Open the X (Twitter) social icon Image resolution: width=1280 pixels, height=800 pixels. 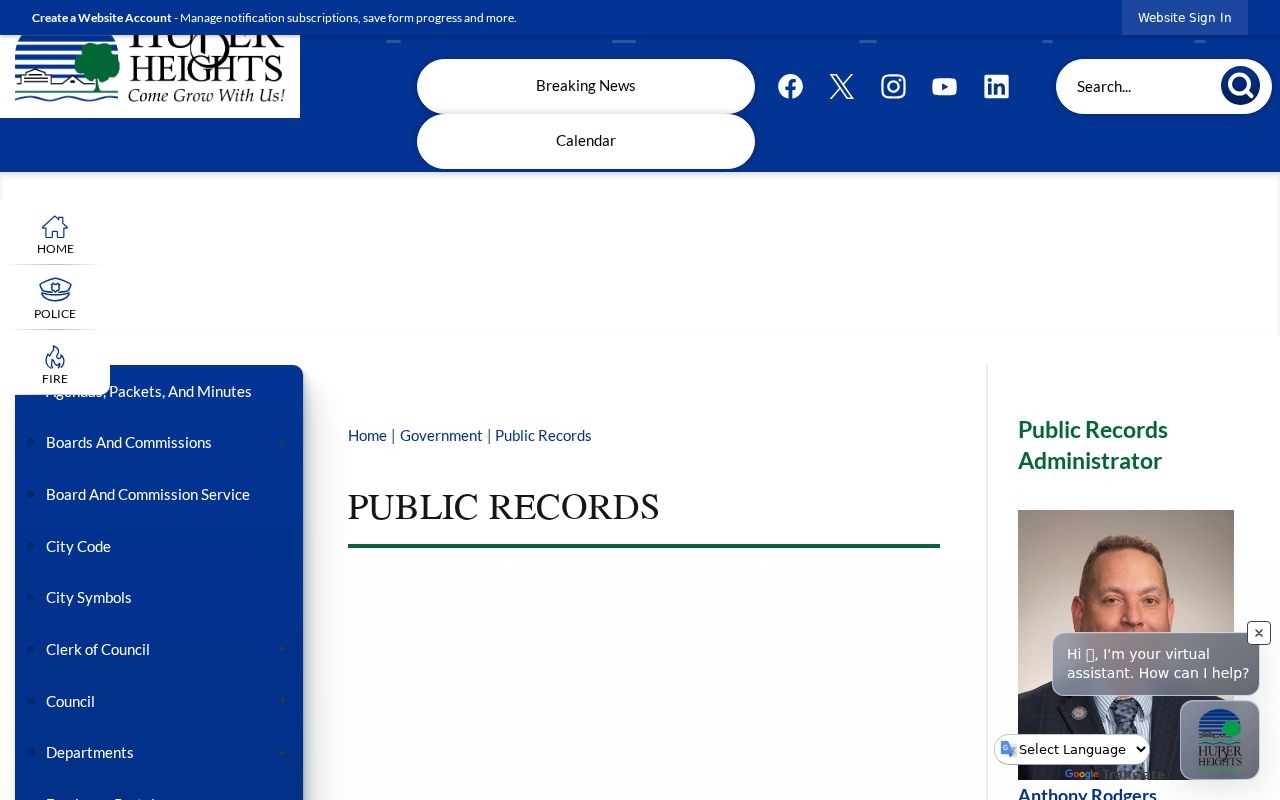coord(842,87)
